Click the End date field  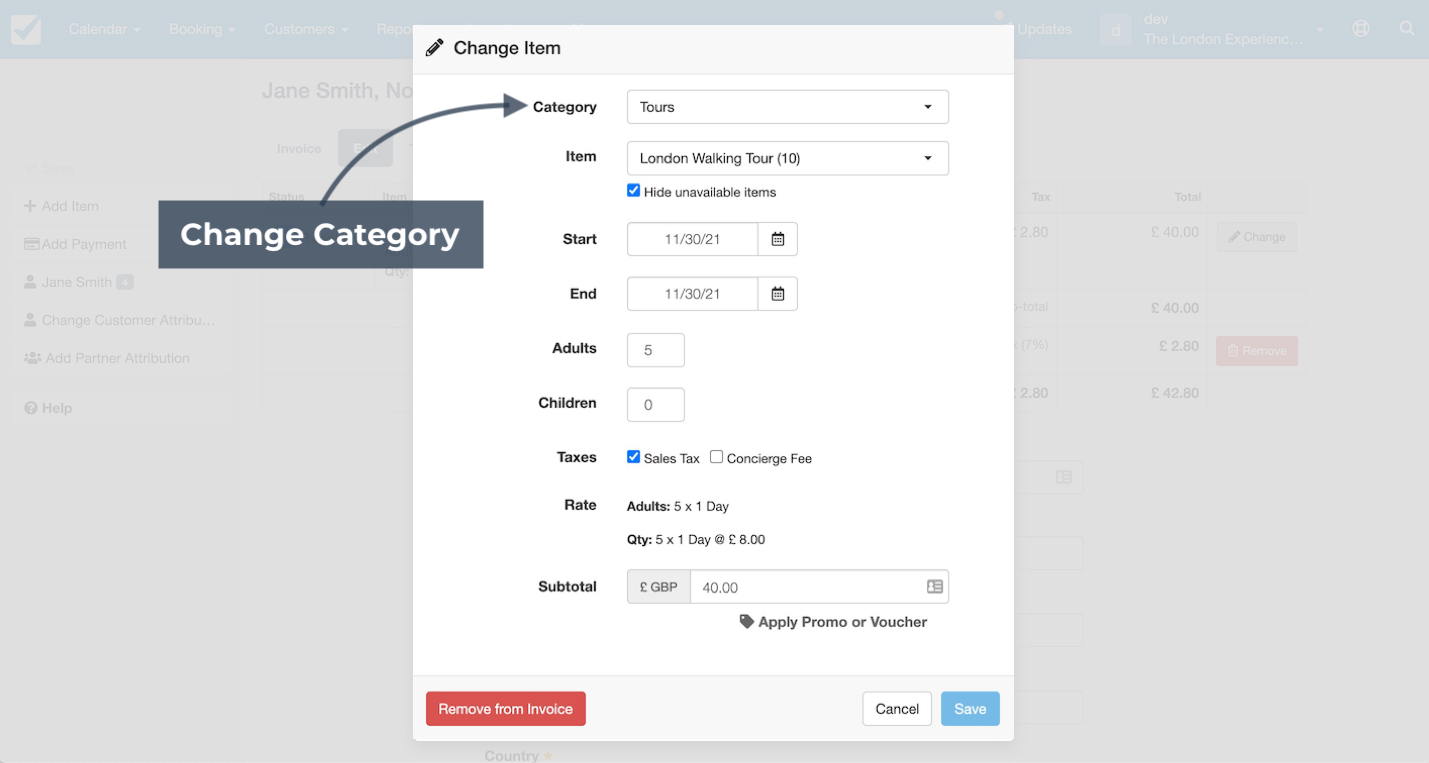pos(692,294)
